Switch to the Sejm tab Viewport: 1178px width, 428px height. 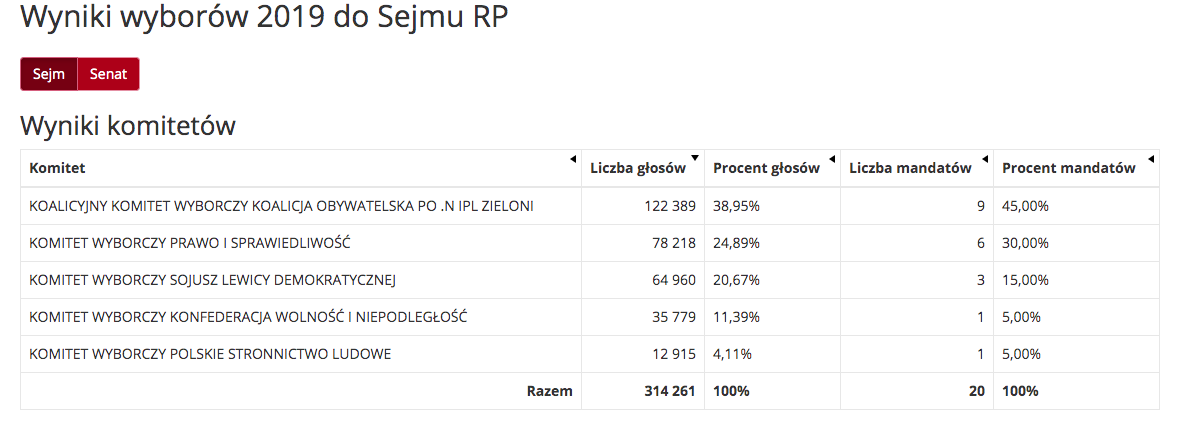[49, 74]
